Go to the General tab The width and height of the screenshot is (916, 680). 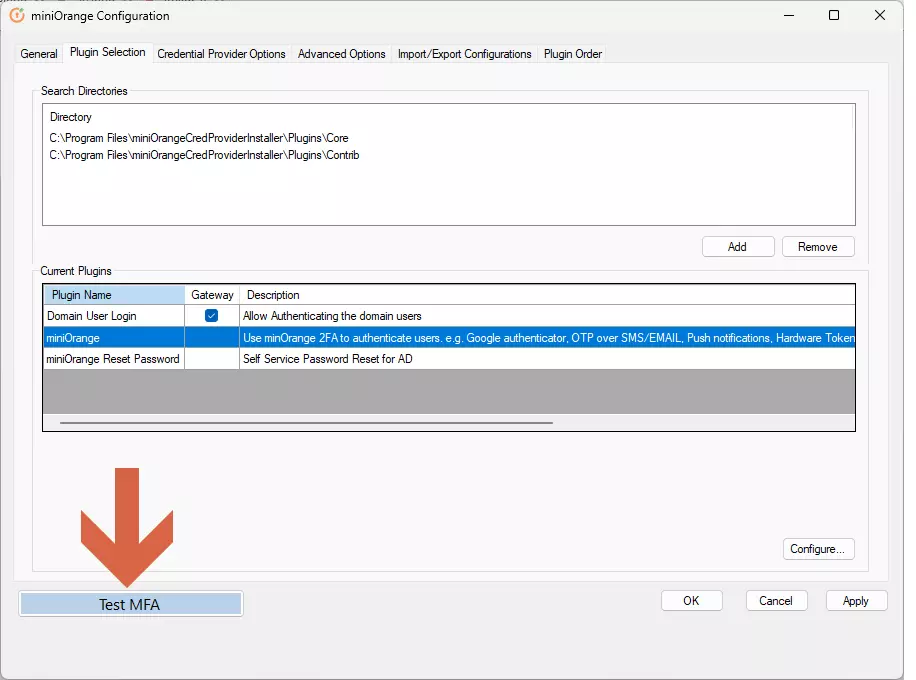click(x=38, y=54)
